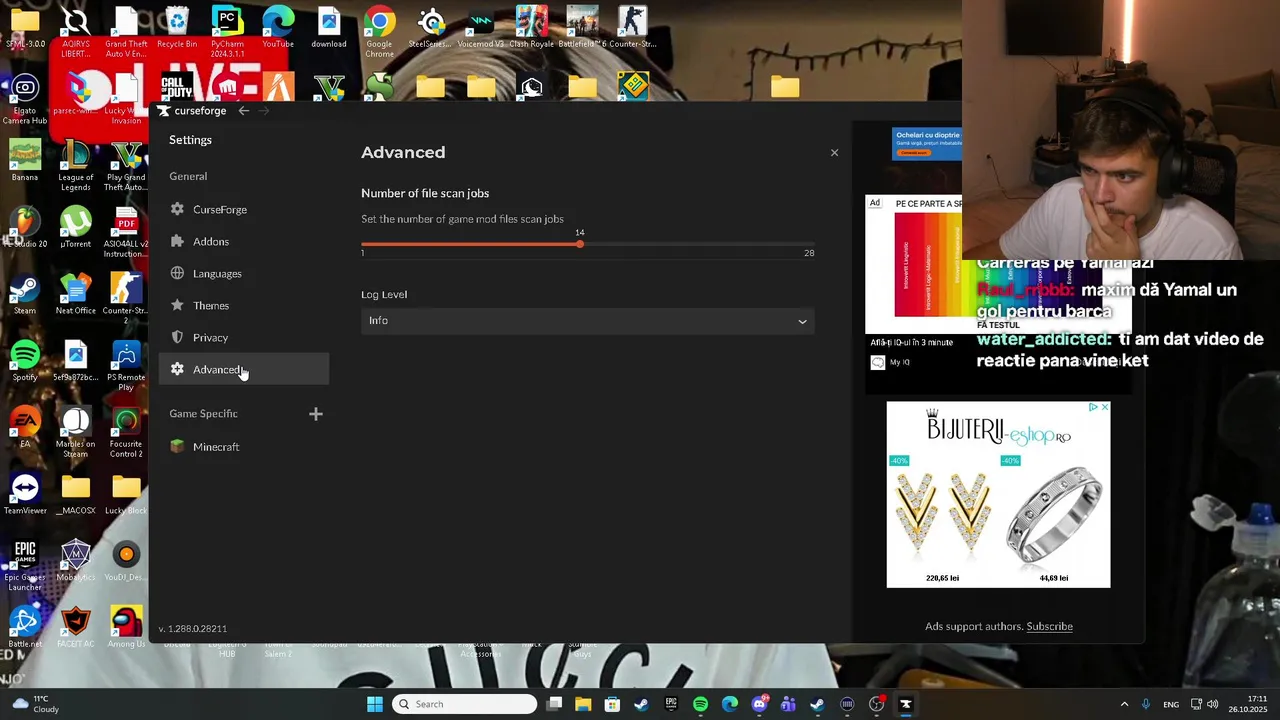The image size is (1280, 720).
Task: Set scan jobs slider to minimum 1
Action: point(362,244)
